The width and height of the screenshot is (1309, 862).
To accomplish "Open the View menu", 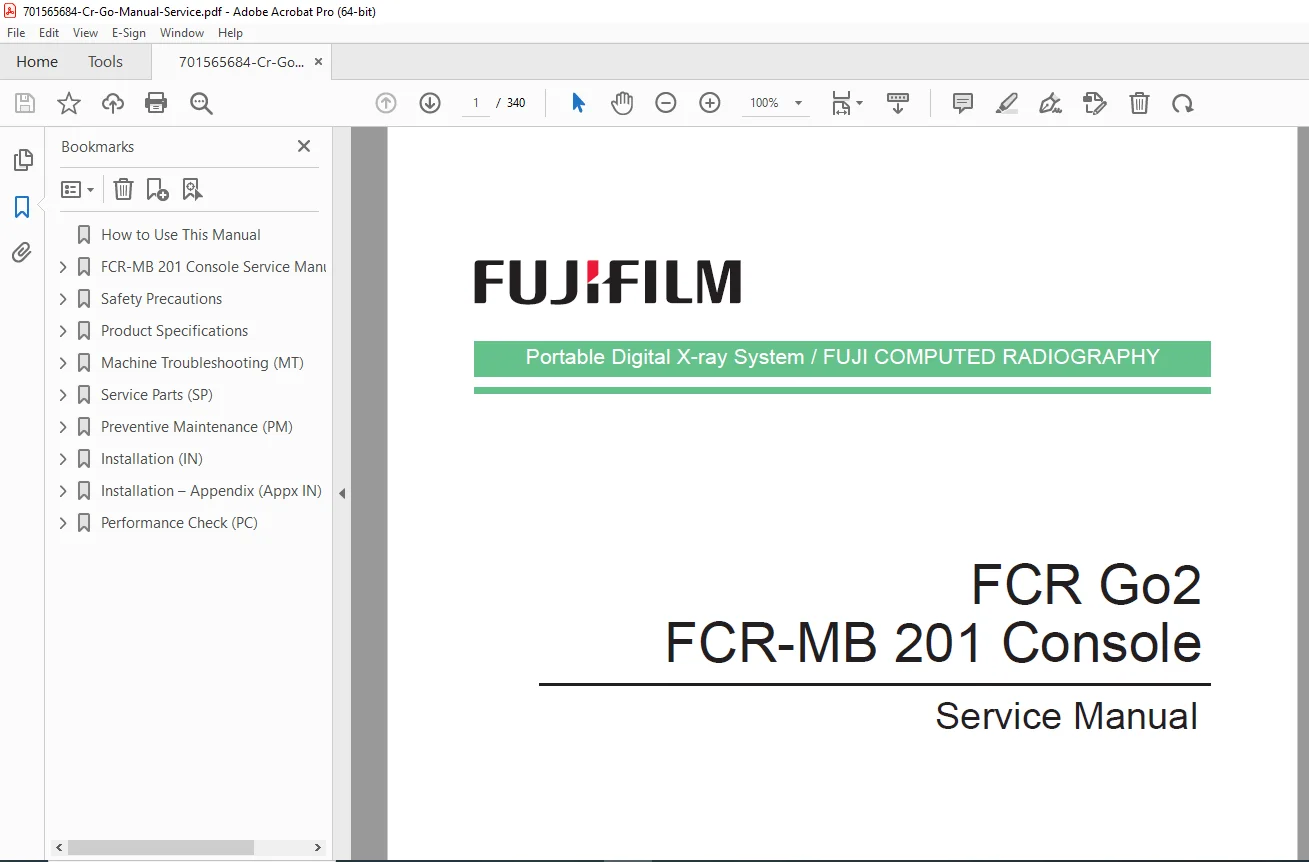I will [86, 33].
